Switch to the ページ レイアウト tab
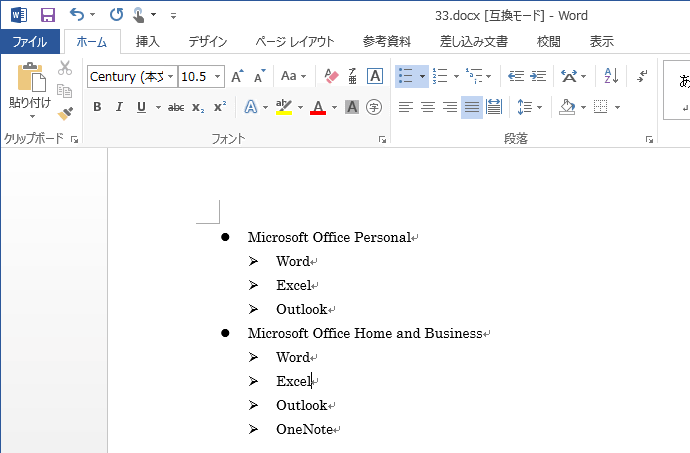 (295, 42)
